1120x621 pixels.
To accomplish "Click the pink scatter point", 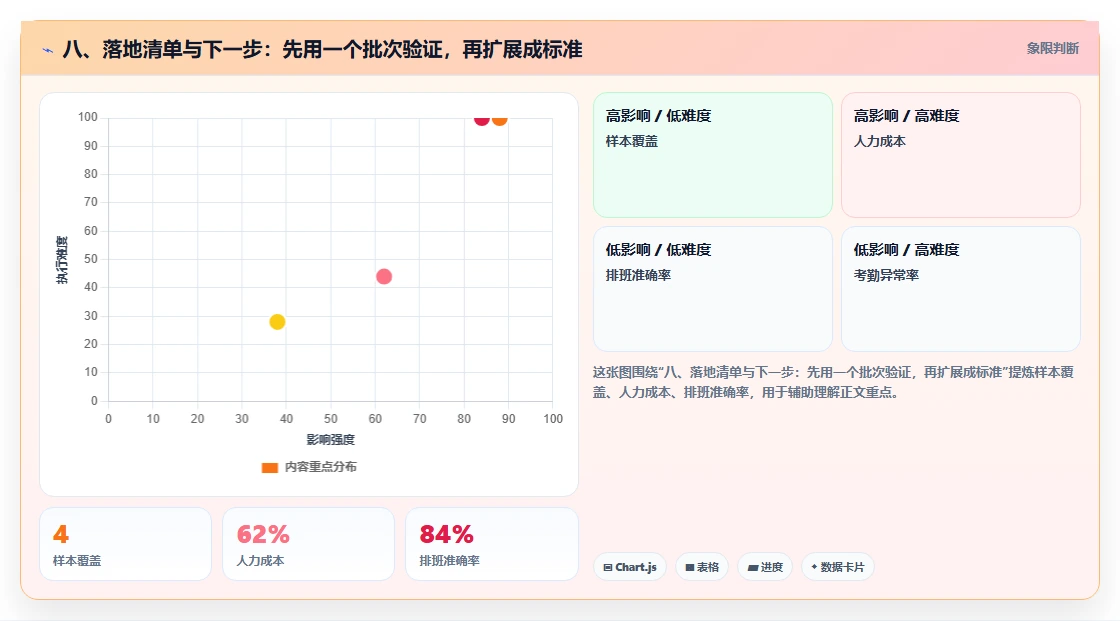I will point(384,277).
